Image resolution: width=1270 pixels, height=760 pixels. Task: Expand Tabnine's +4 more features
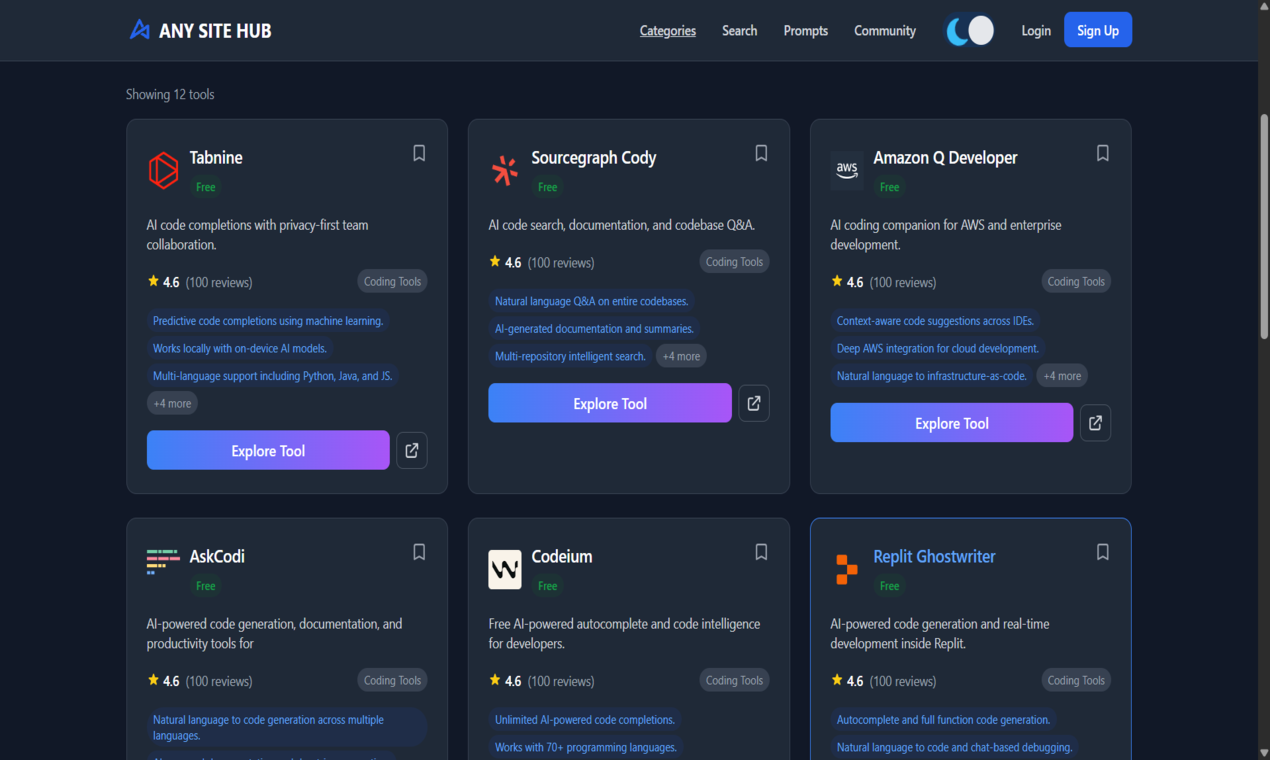(171, 403)
